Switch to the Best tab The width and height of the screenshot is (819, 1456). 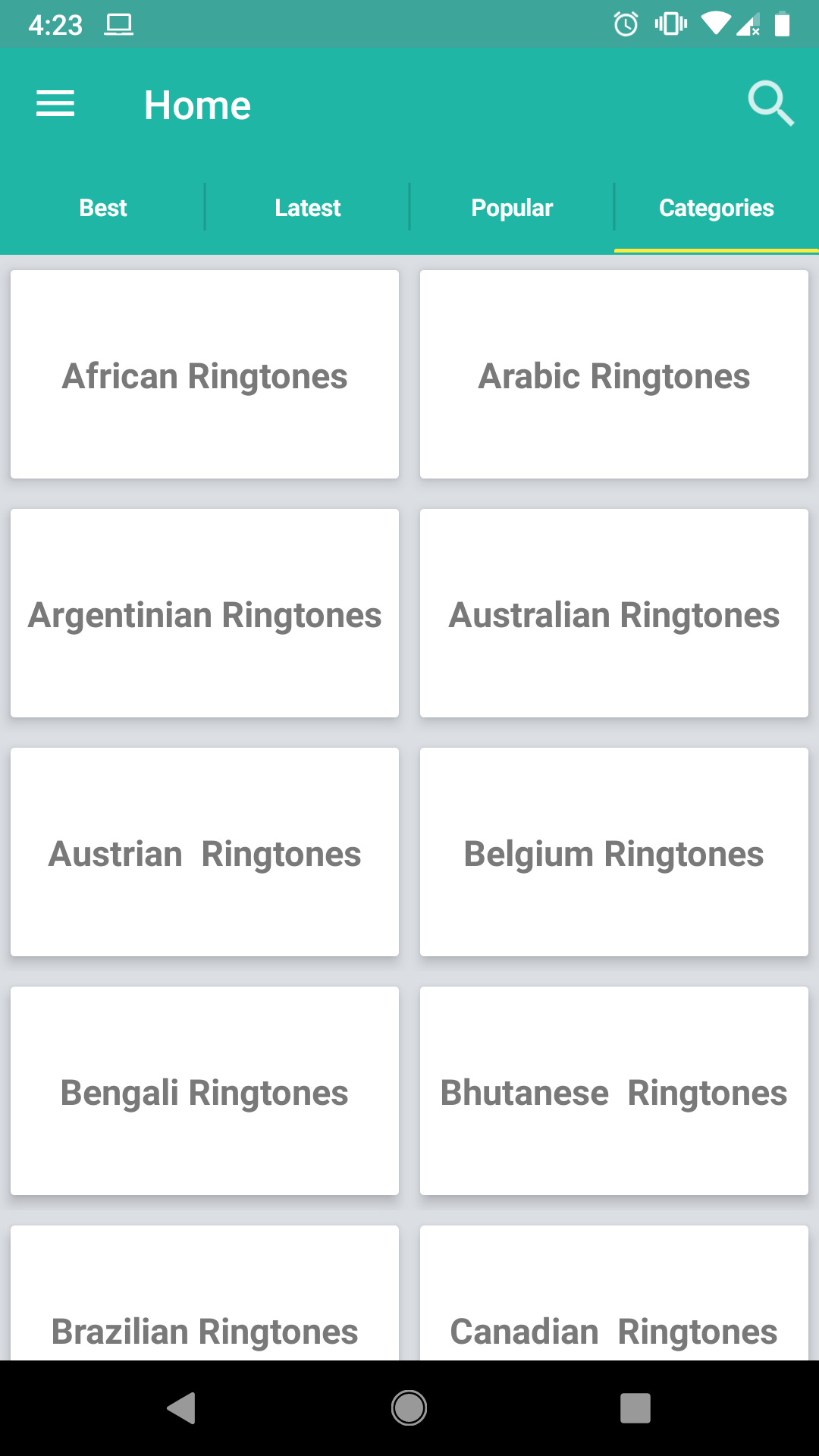coord(102,208)
